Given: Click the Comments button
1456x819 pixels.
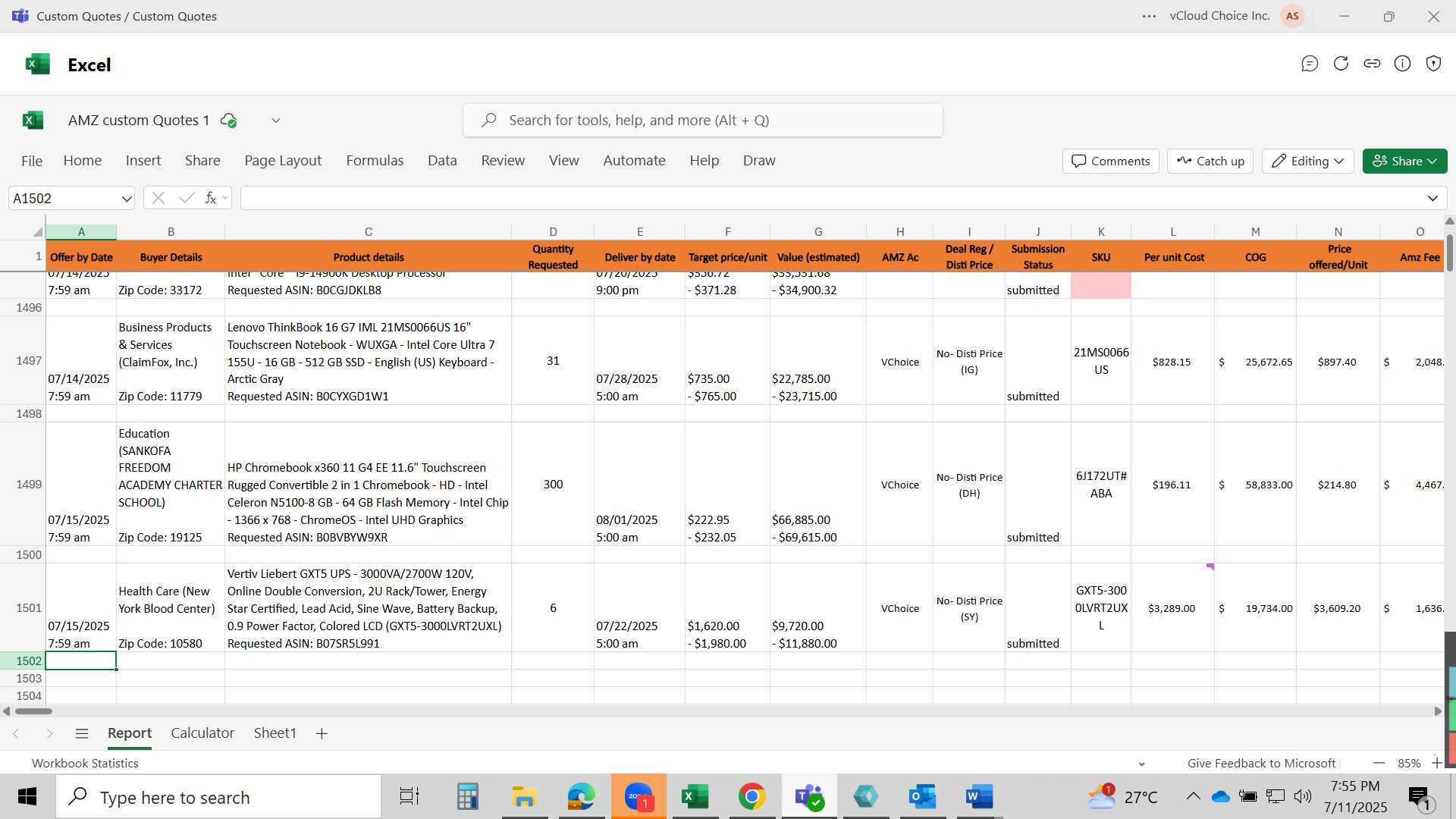Looking at the screenshot, I should (x=1111, y=161).
